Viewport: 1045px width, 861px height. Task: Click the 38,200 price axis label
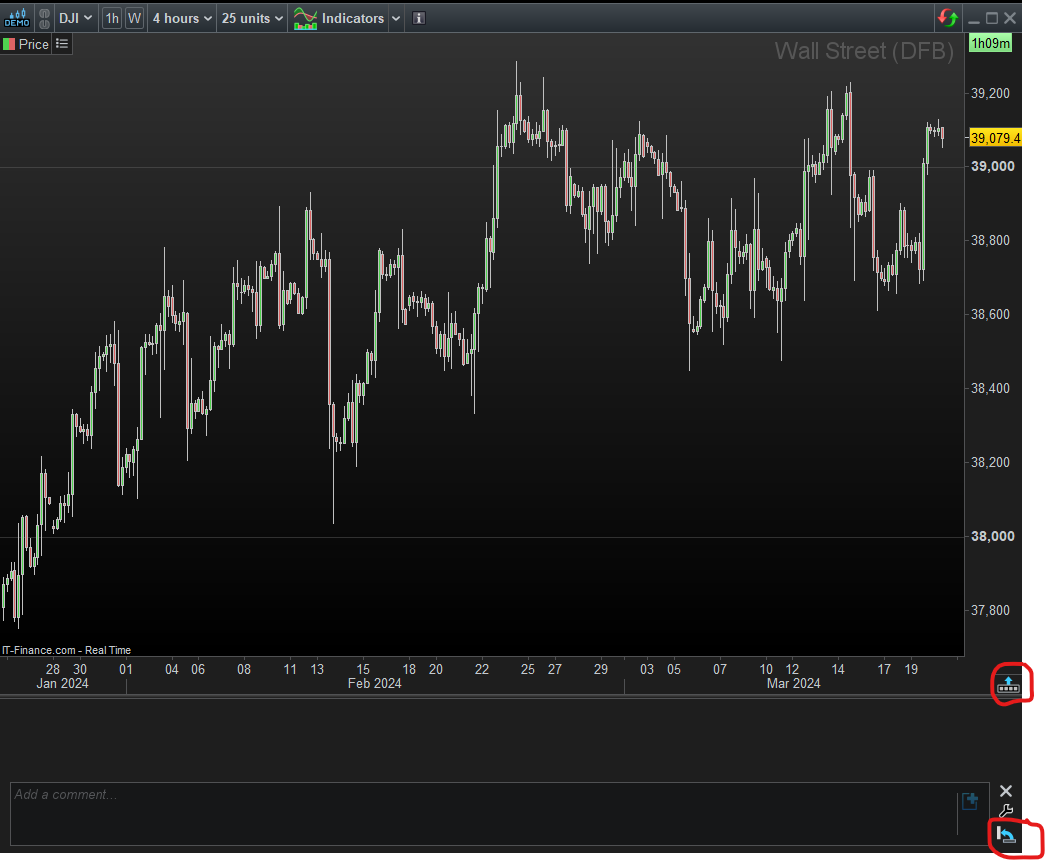click(x=990, y=462)
